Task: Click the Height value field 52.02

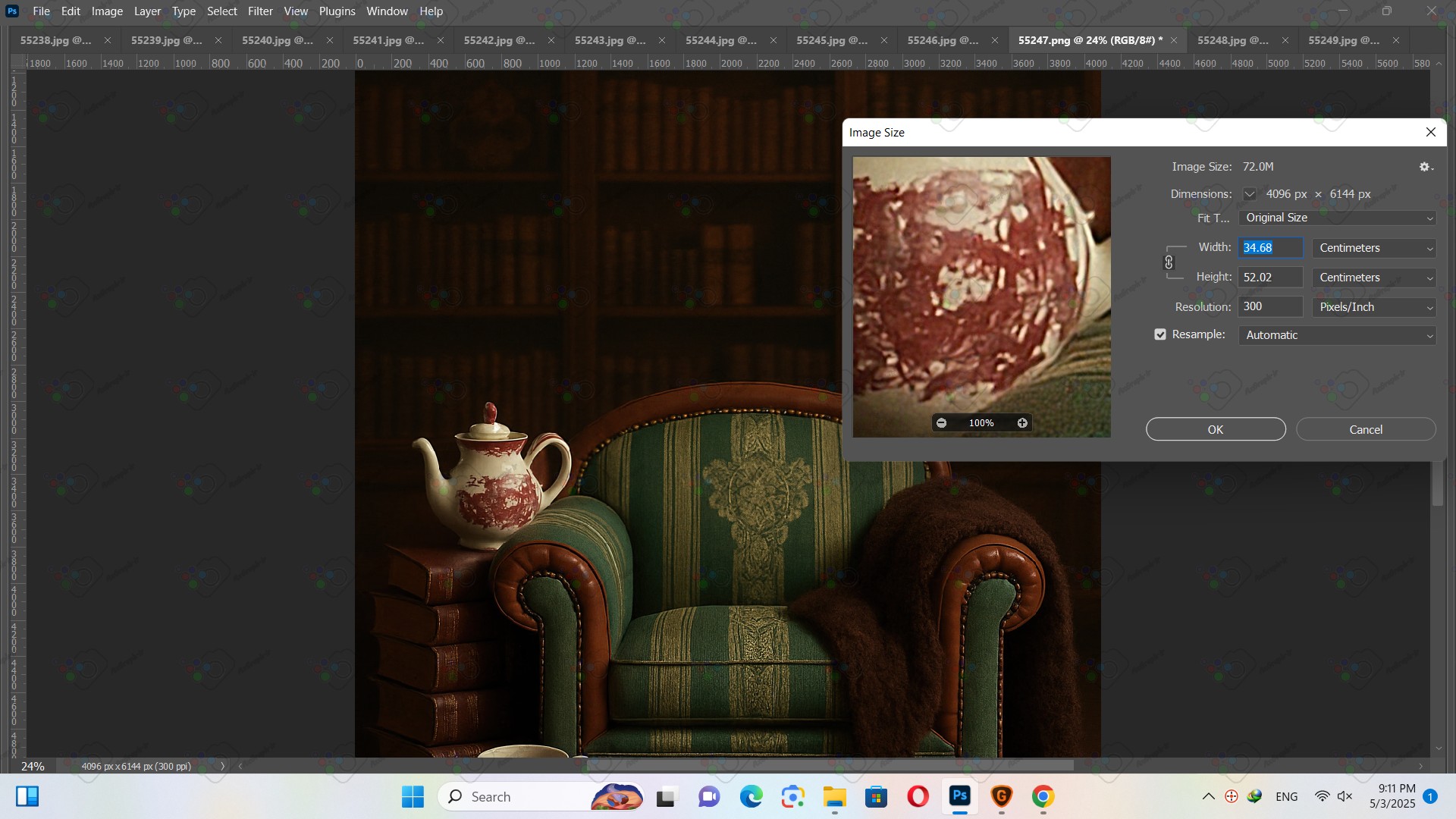Action: pyautogui.click(x=1270, y=278)
